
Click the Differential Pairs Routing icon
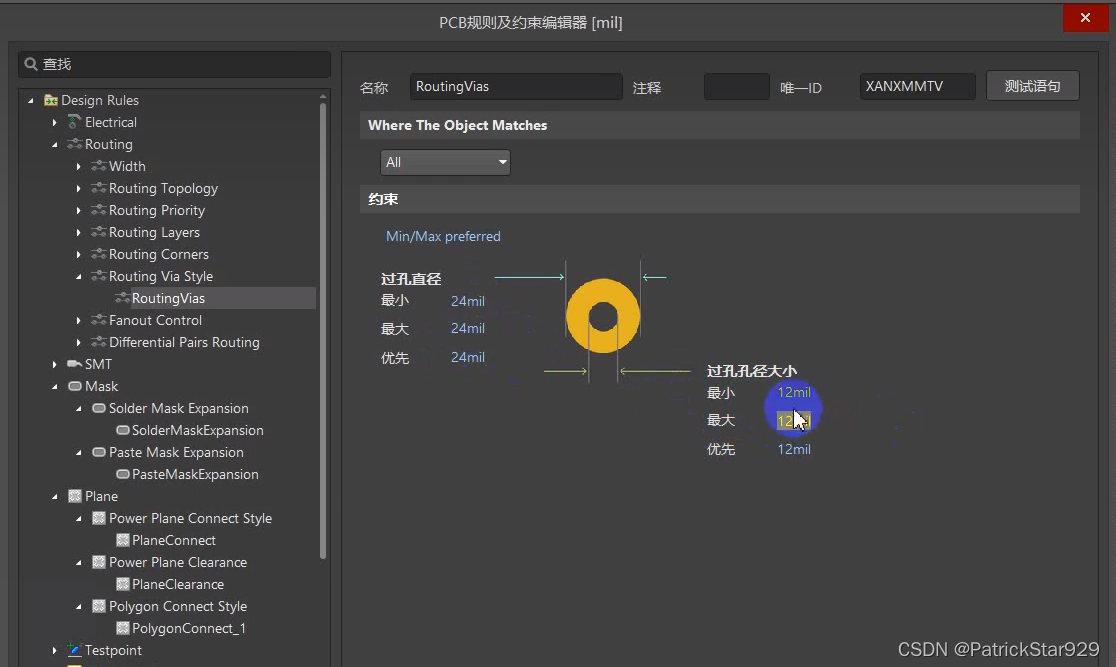point(98,342)
